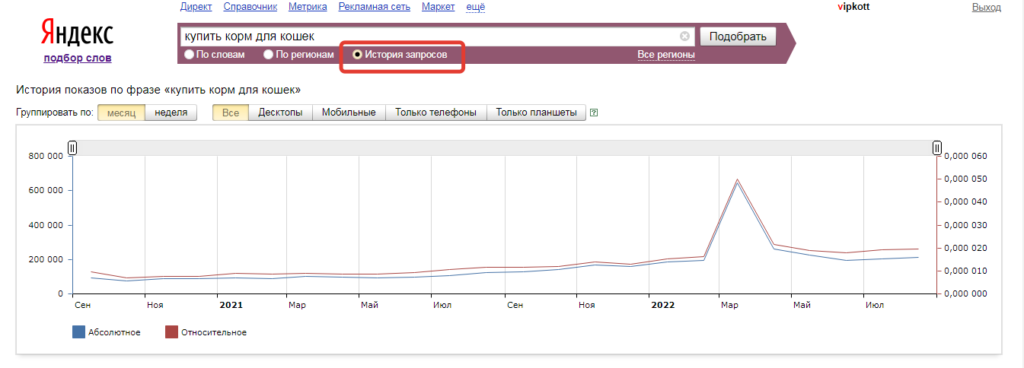This screenshot has height=368, width=1024.
Task: Focus the search query input field
Action: click(430, 37)
